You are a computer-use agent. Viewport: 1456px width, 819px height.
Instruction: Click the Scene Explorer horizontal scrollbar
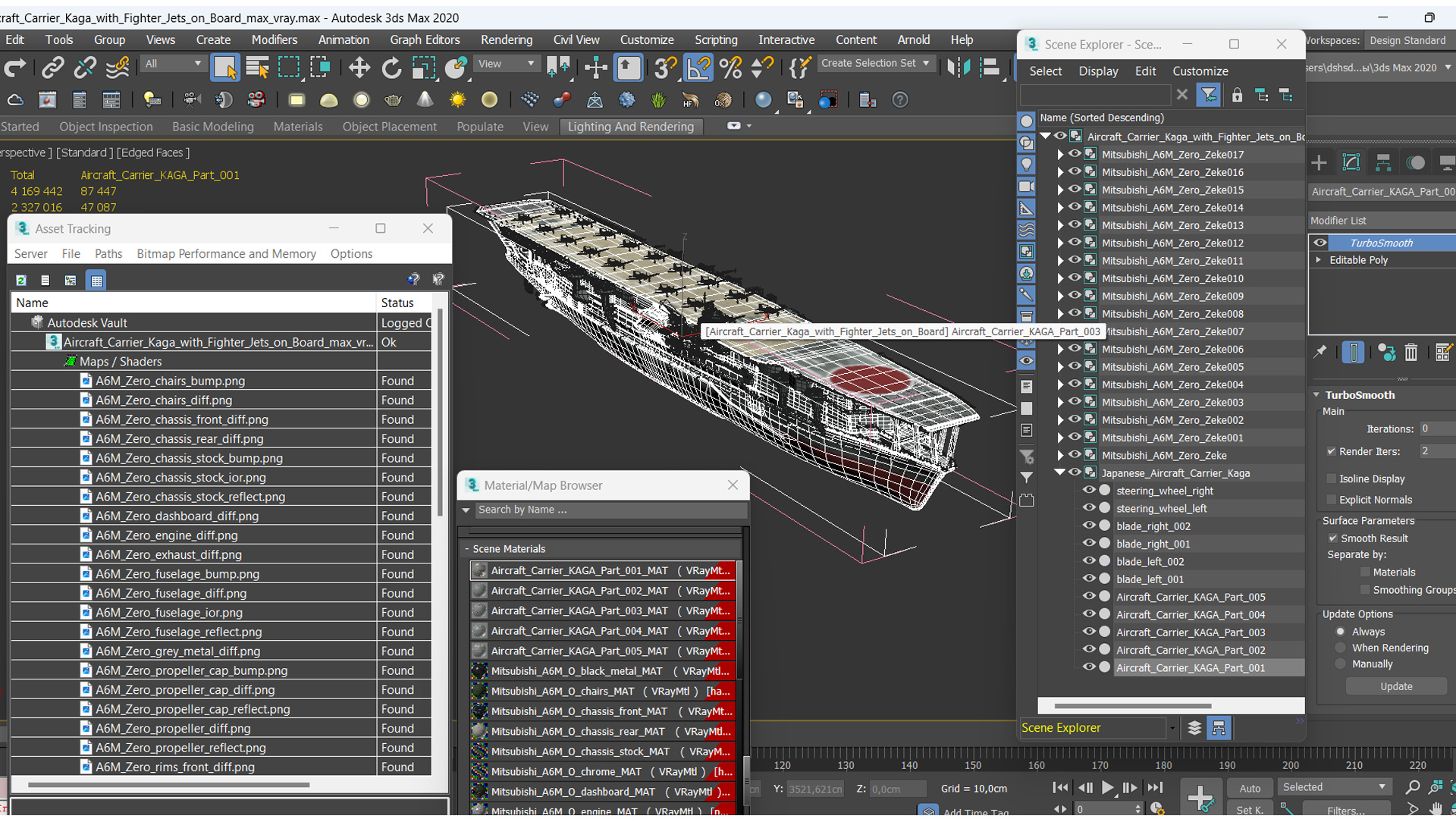1132,705
